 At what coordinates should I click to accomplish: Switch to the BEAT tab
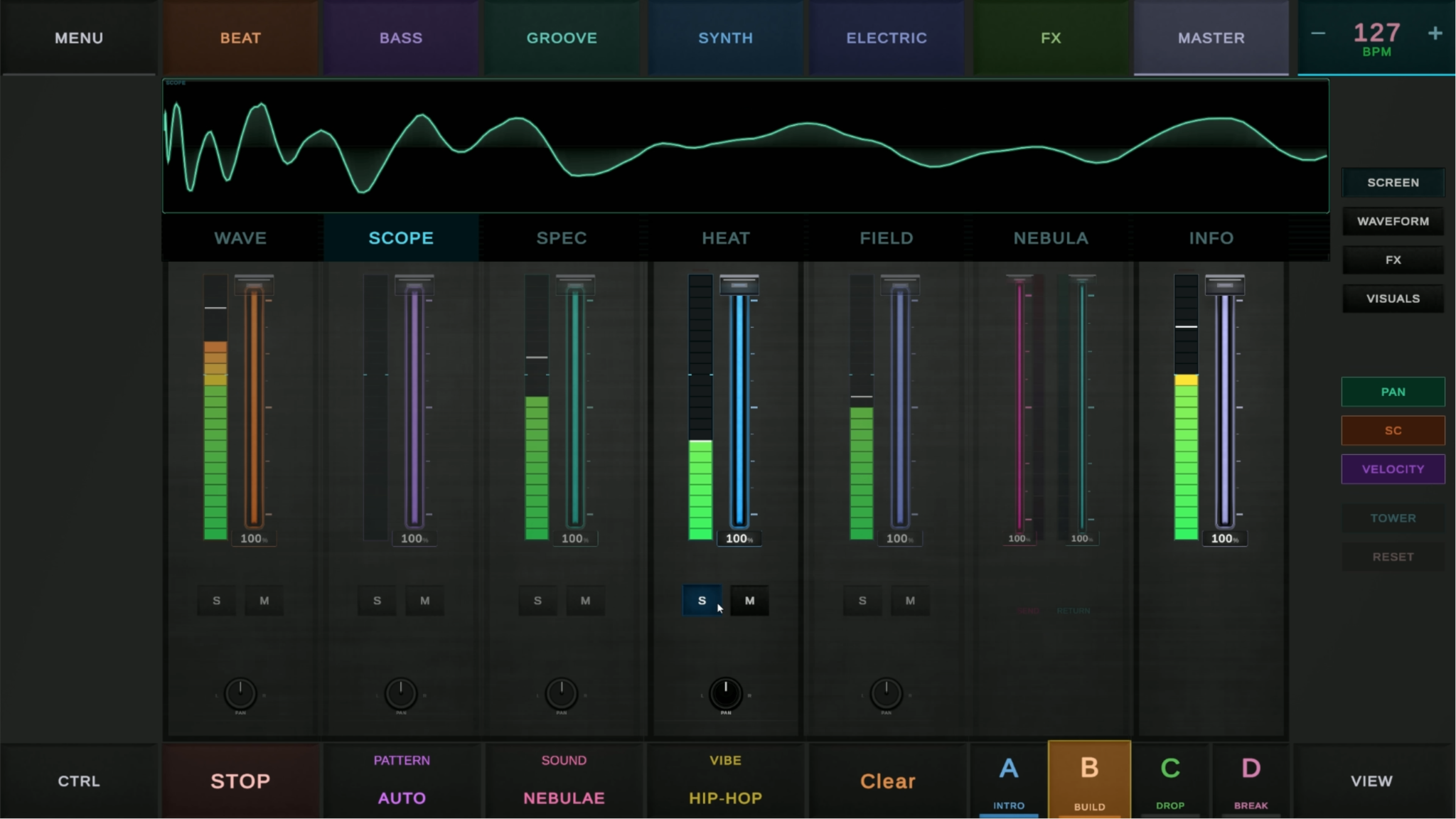pyautogui.click(x=240, y=38)
